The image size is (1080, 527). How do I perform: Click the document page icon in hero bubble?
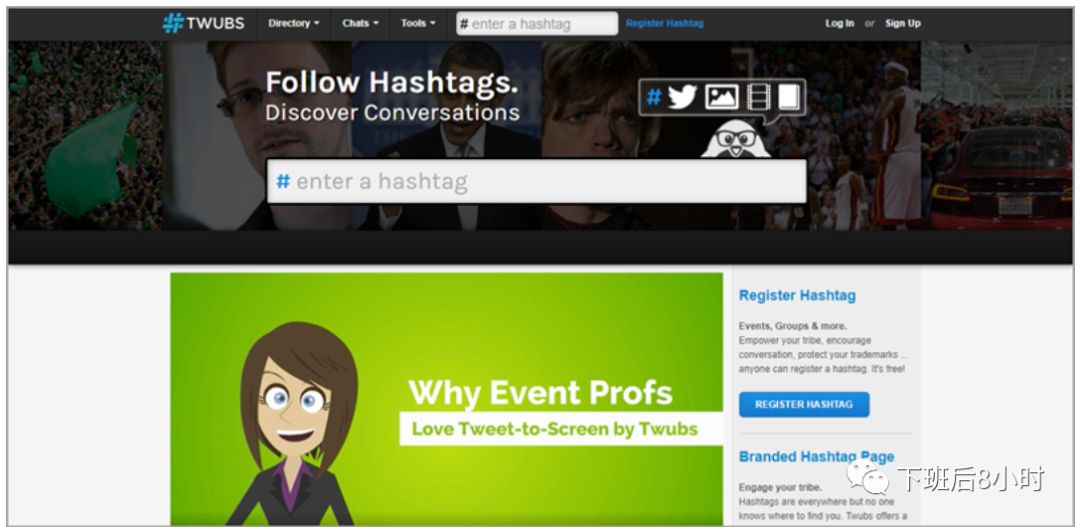click(x=789, y=97)
